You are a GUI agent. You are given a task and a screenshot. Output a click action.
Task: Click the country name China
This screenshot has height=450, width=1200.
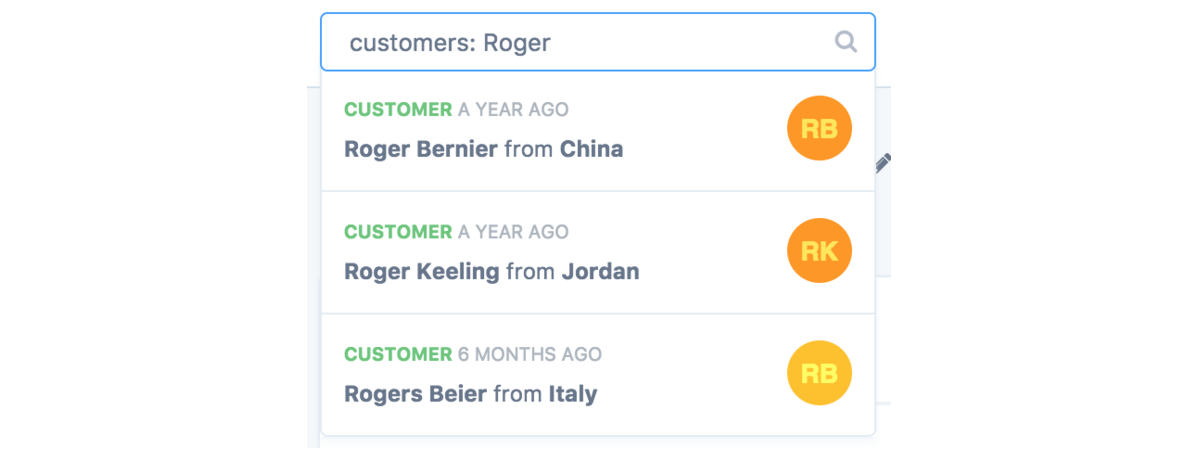591,150
